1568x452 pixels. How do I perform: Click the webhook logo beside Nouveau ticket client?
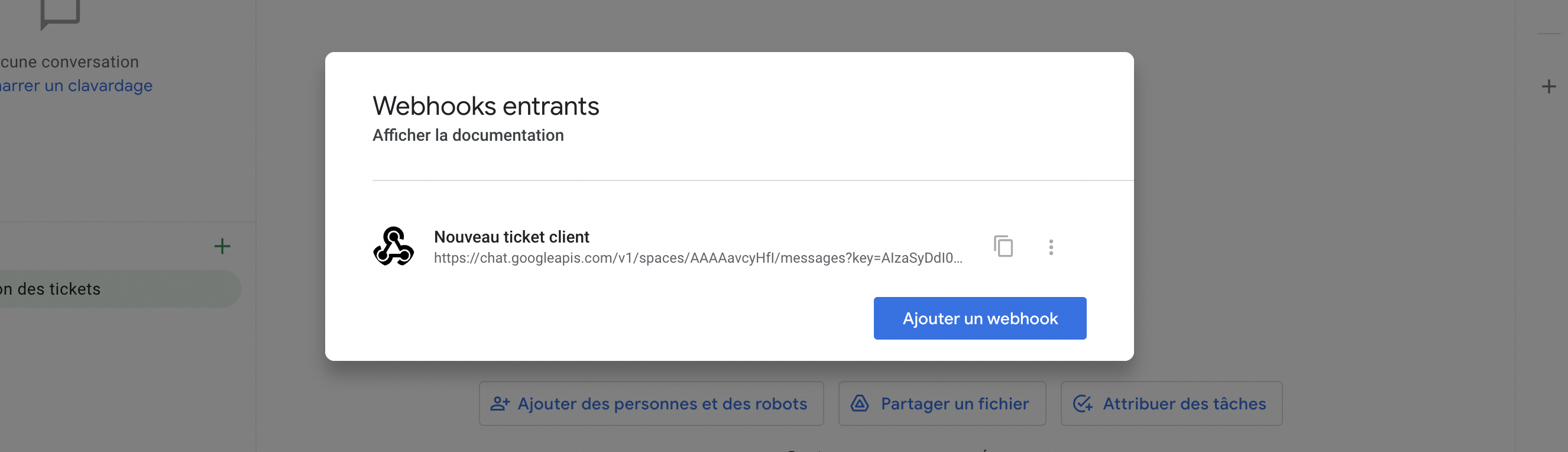pos(394,247)
